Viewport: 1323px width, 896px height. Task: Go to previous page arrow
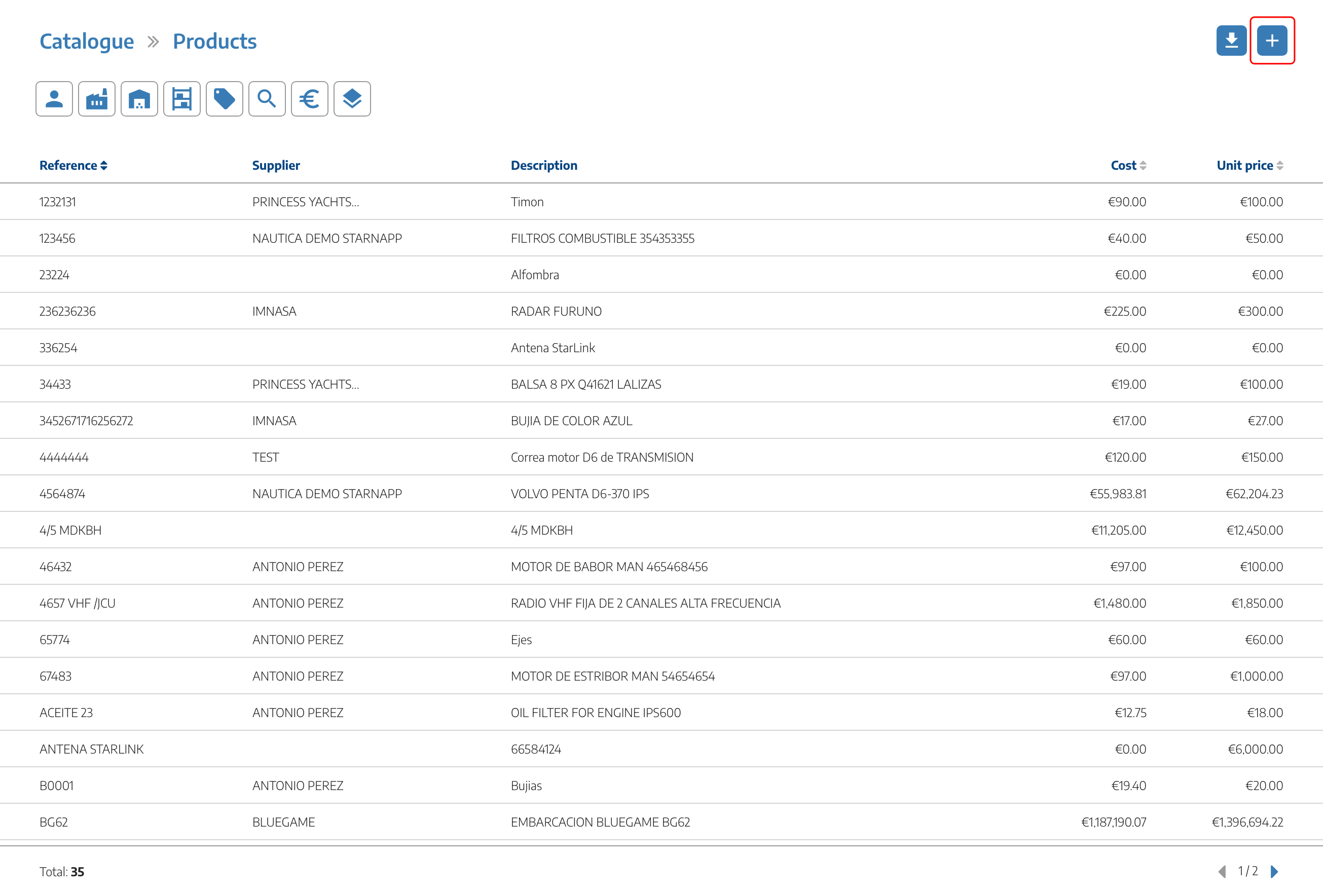(1222, 872)
